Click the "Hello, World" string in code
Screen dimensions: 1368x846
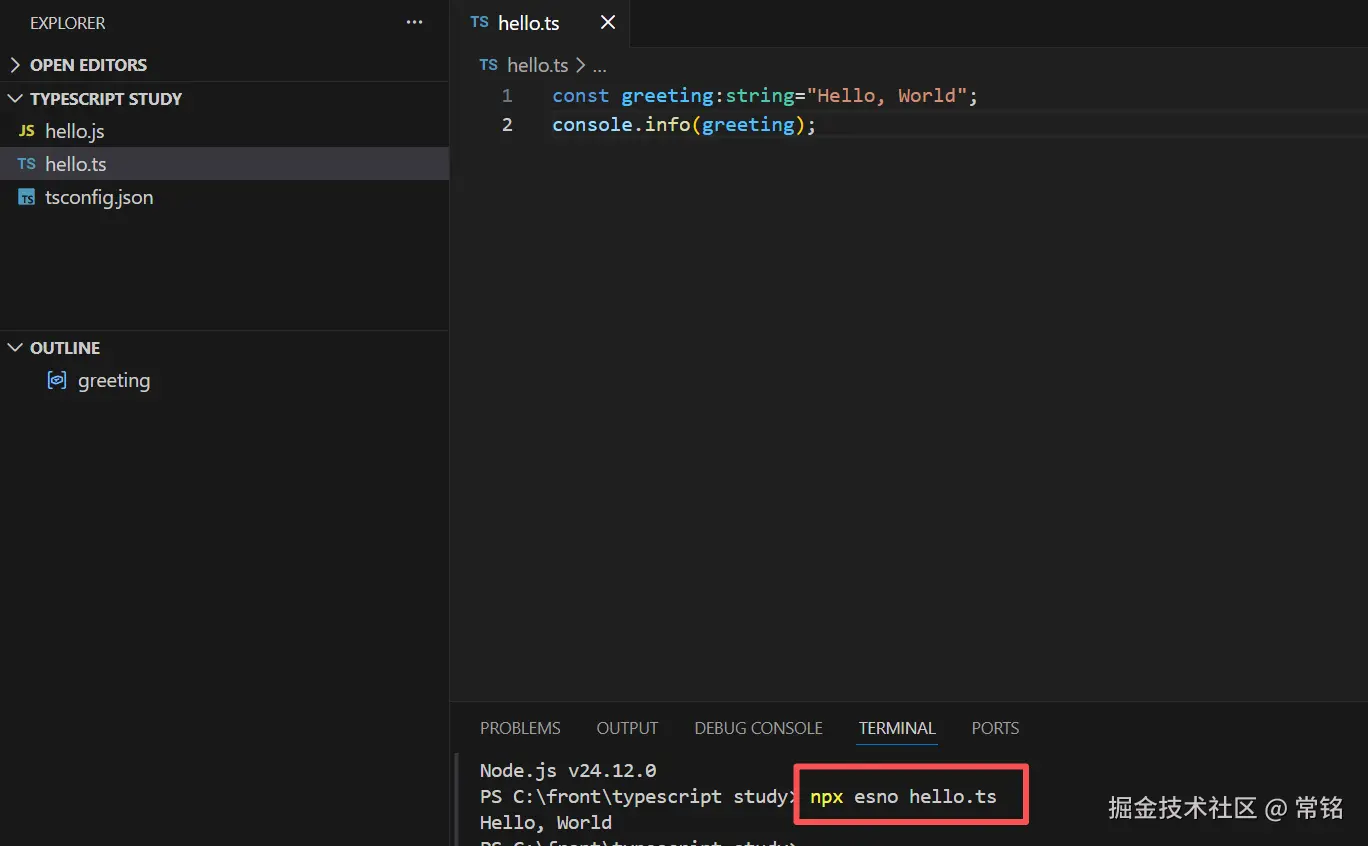(888, 96)
